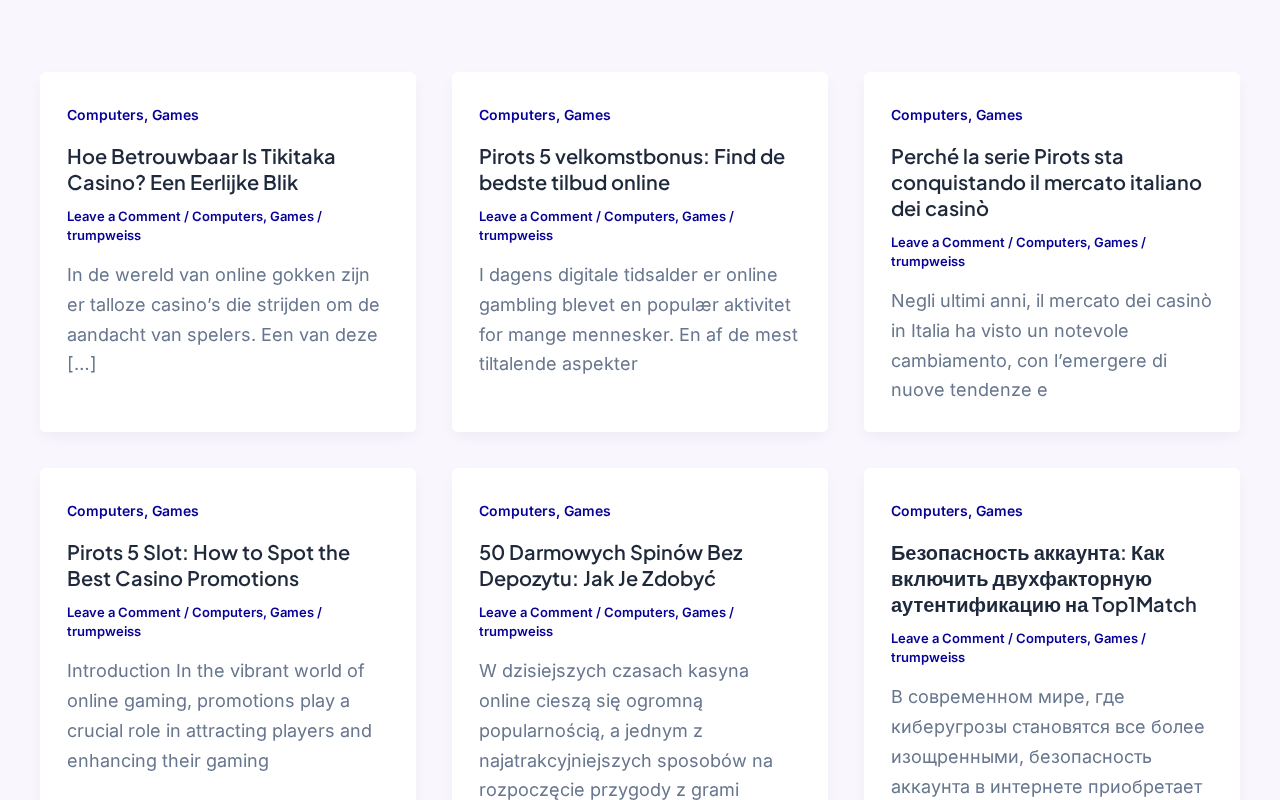Open the Pirots 5 velkomstbonus article title
This screenshot has height=800, width=1280.
pyautogui.click(x=632, y=169)
